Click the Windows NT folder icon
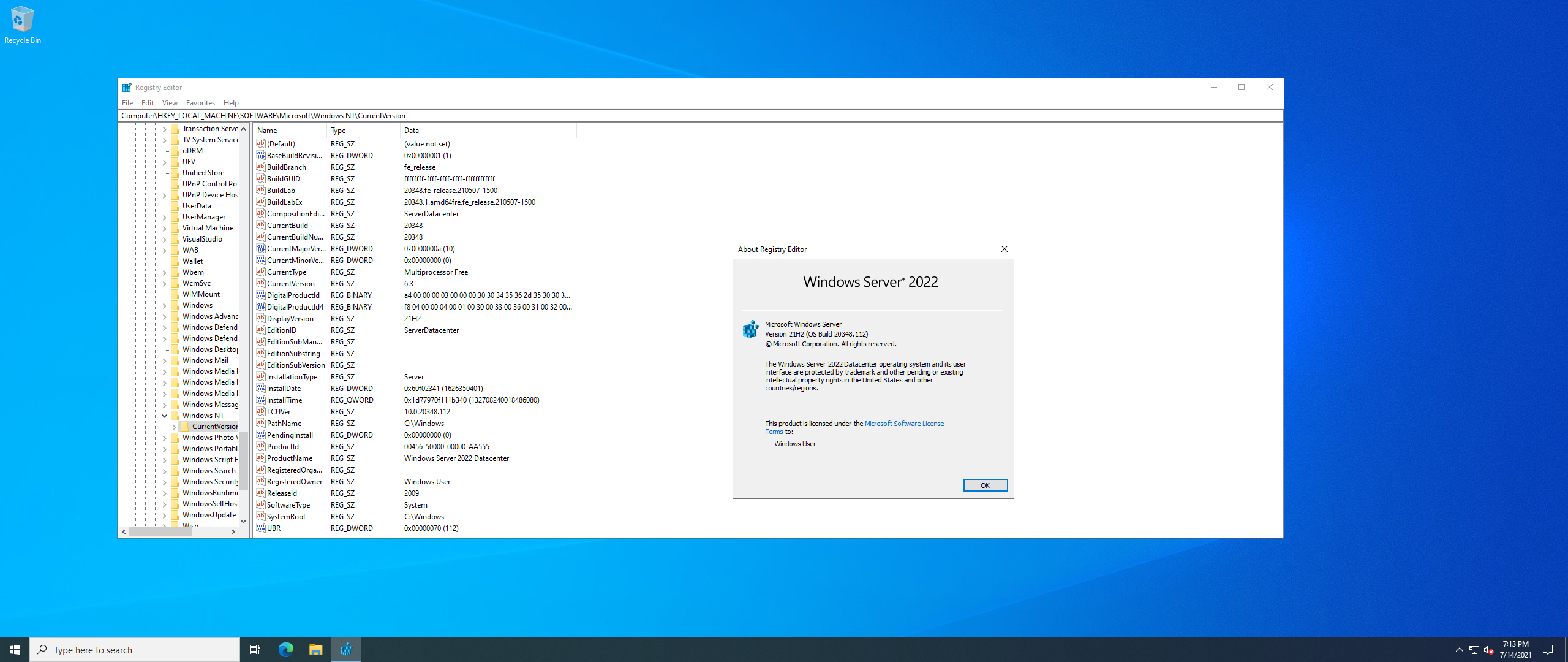 175,415
